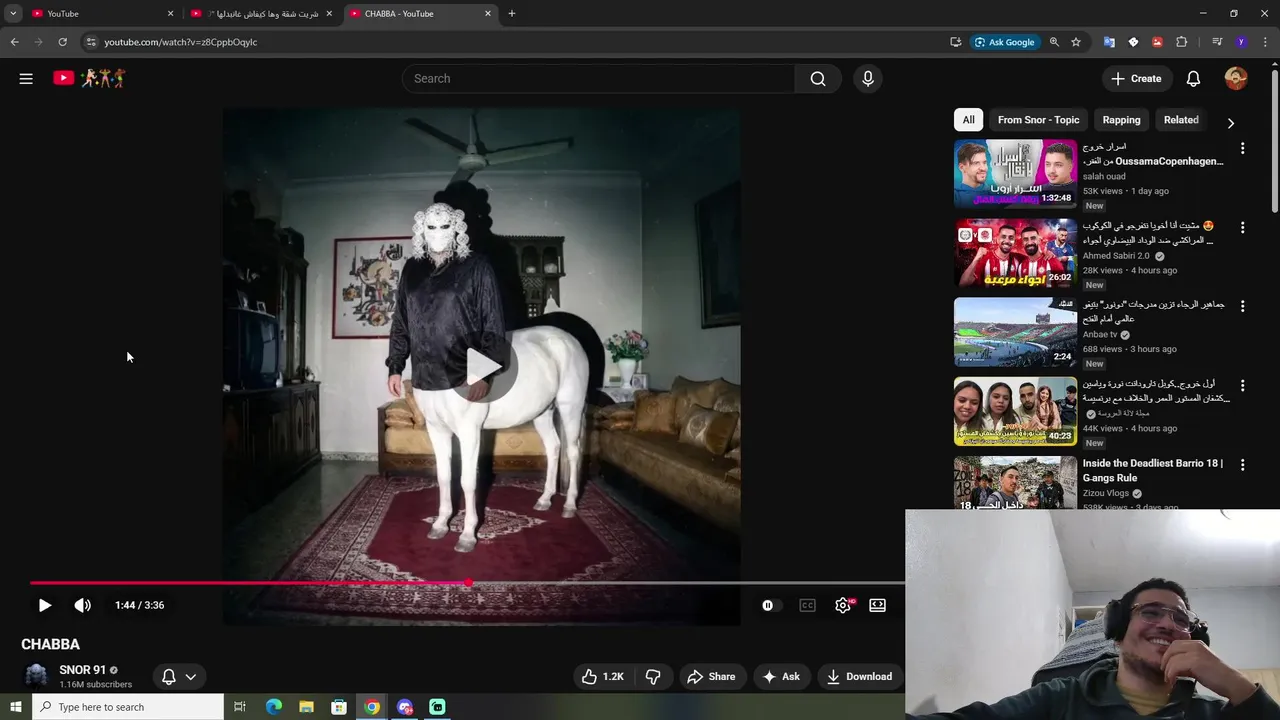The image size is (1280, 720).
Task: Open the Chrome profile Y avatar
Action: pos(1241,42)
